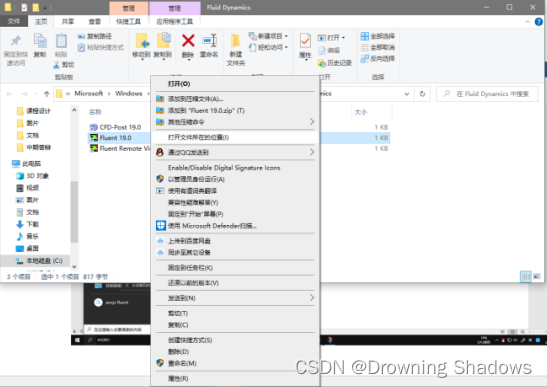Switch to the Large icons view icon in the status bar

pos(537,276)
